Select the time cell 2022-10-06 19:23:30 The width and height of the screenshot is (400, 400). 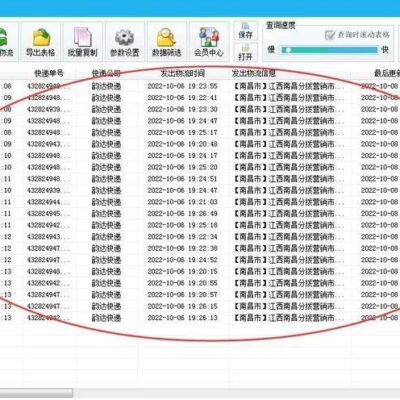click(x=183, y=109)
